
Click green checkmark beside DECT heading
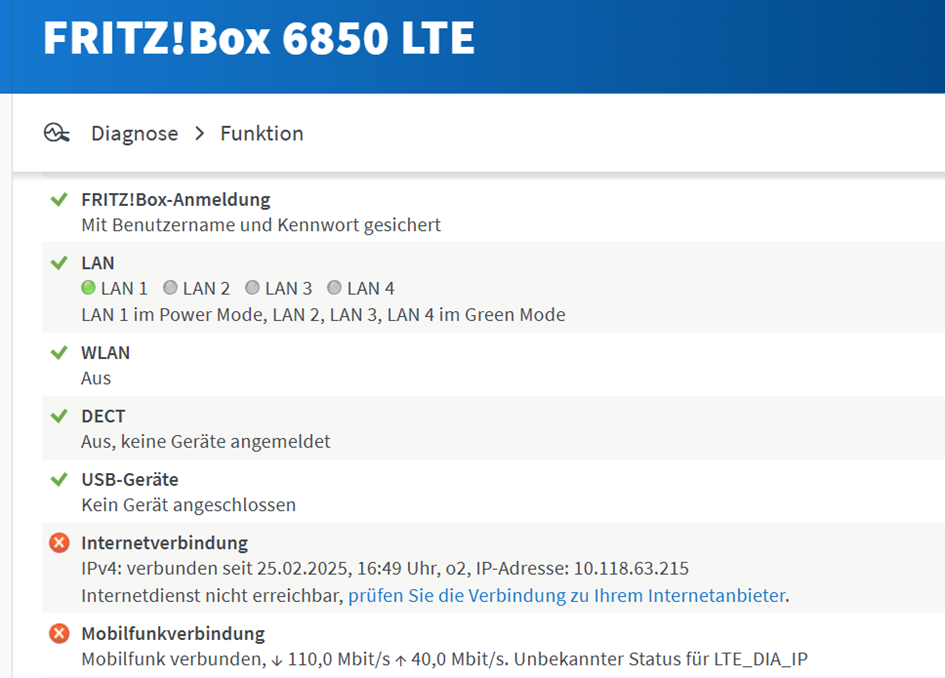point(59,416)
